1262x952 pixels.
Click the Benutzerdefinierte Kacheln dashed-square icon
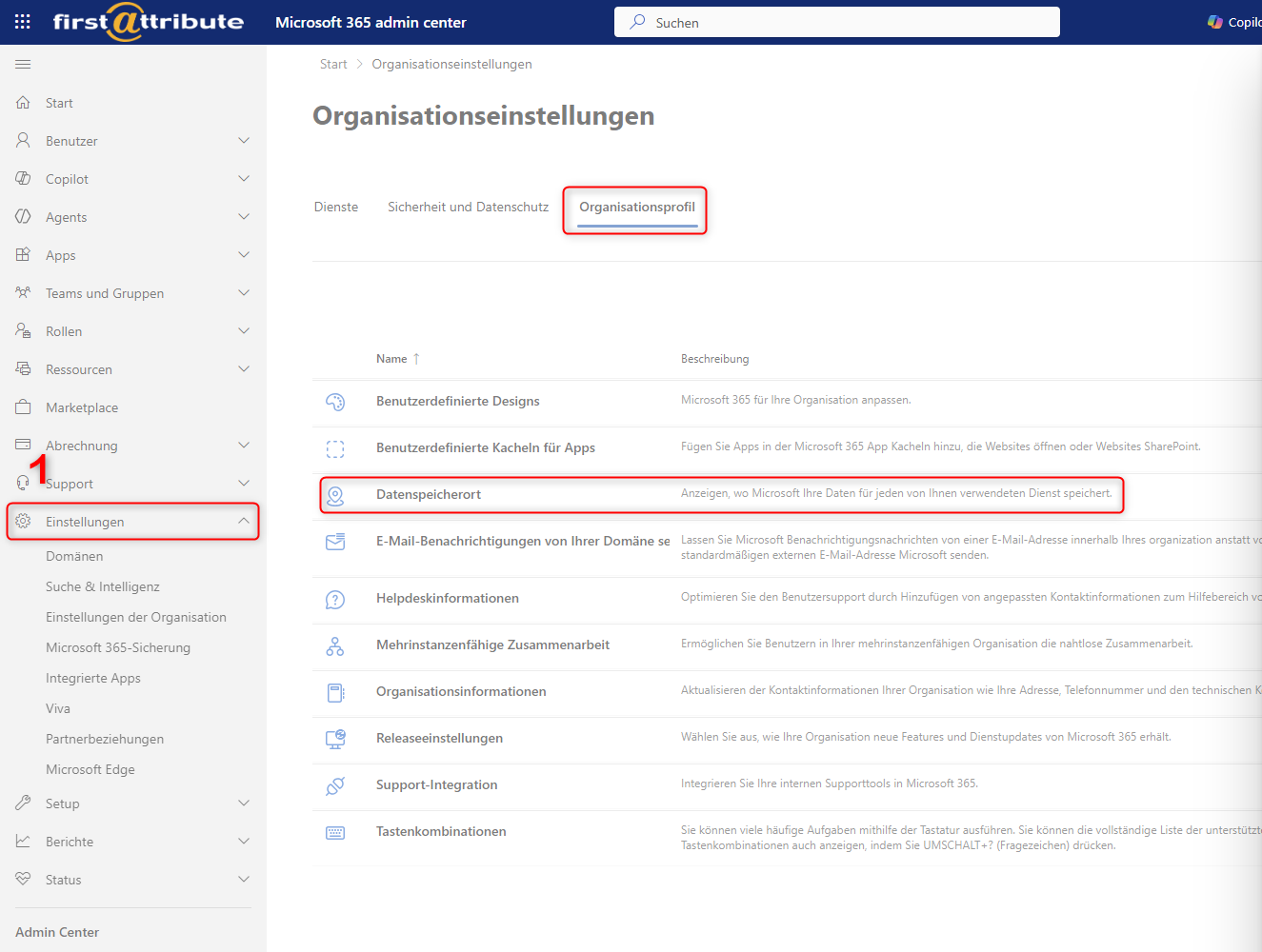335,448
